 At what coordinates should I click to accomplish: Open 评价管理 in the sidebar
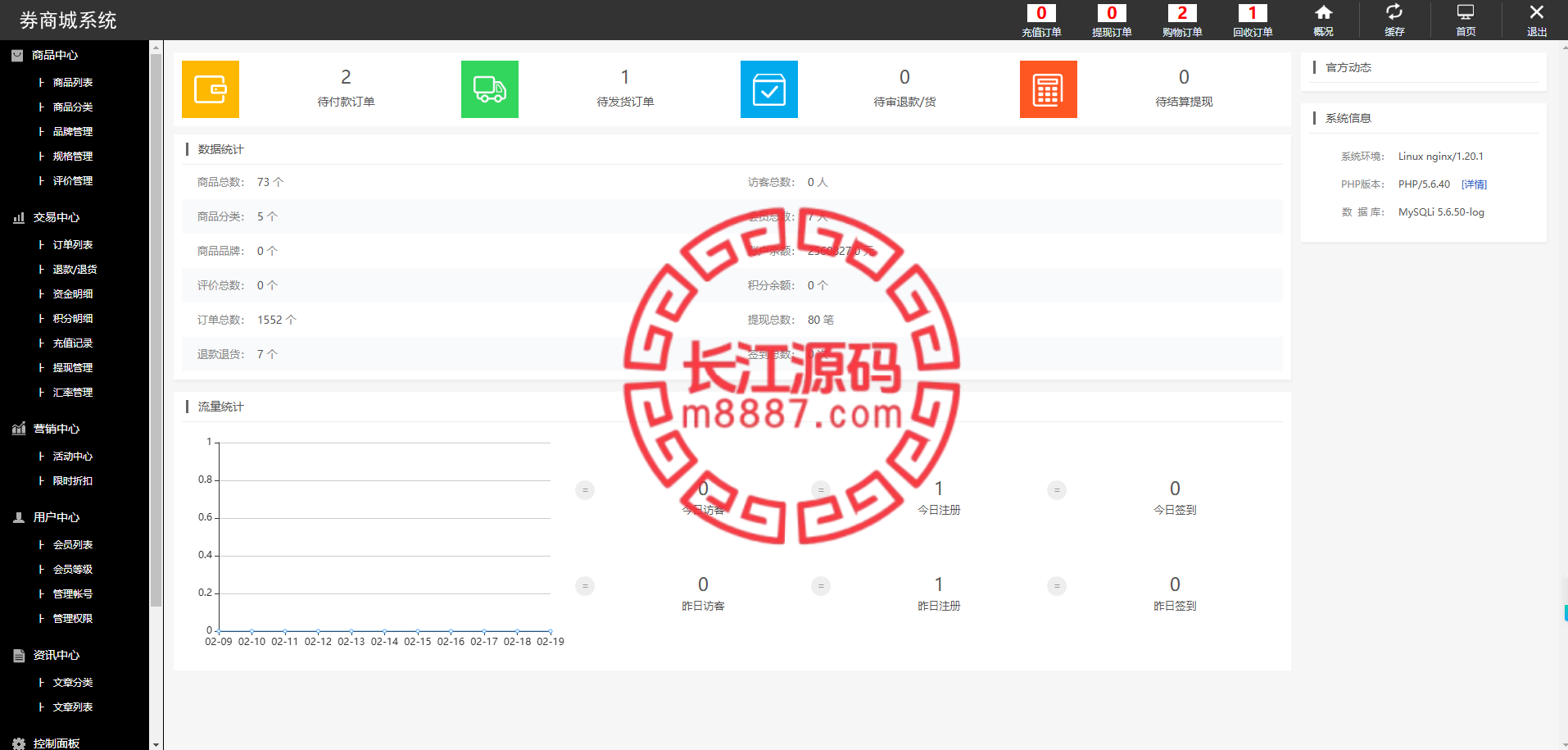click(73, 181)
